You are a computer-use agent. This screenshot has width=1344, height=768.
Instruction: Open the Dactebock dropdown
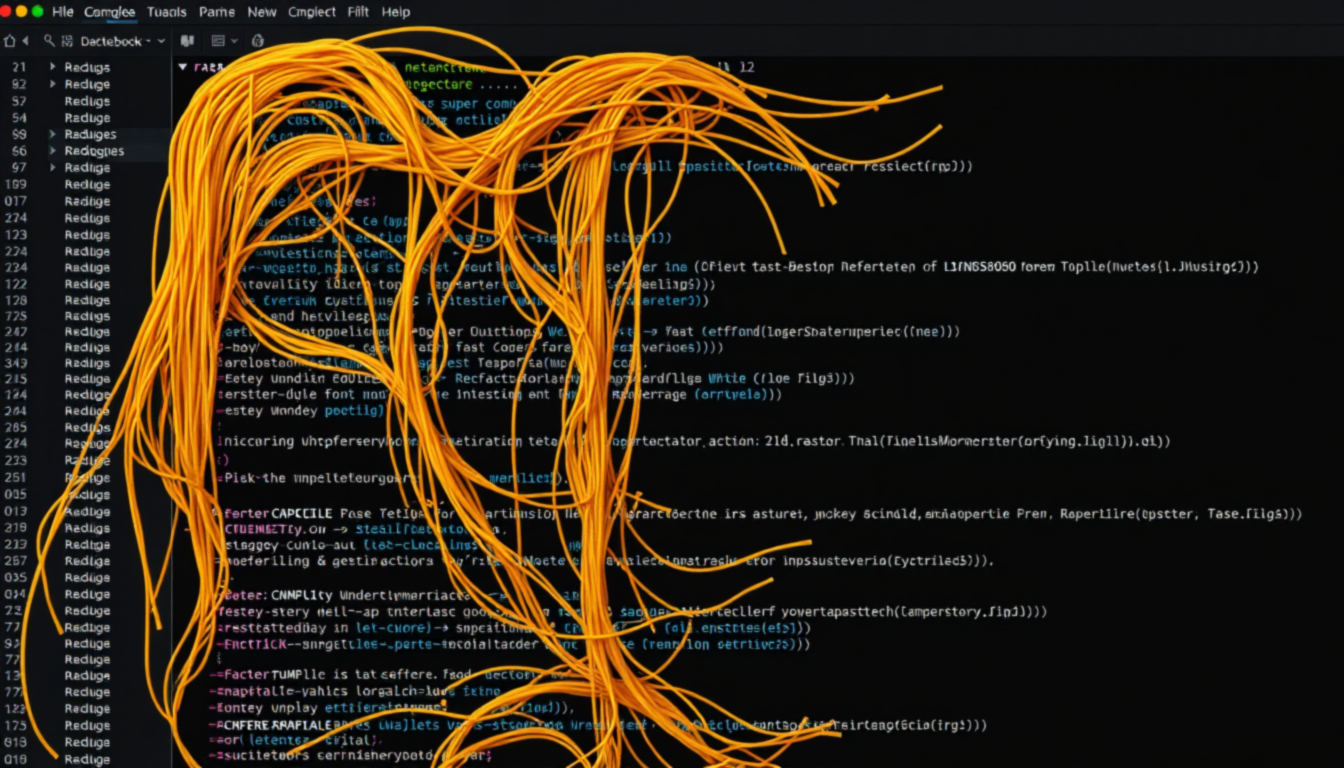tap(122, 41)
